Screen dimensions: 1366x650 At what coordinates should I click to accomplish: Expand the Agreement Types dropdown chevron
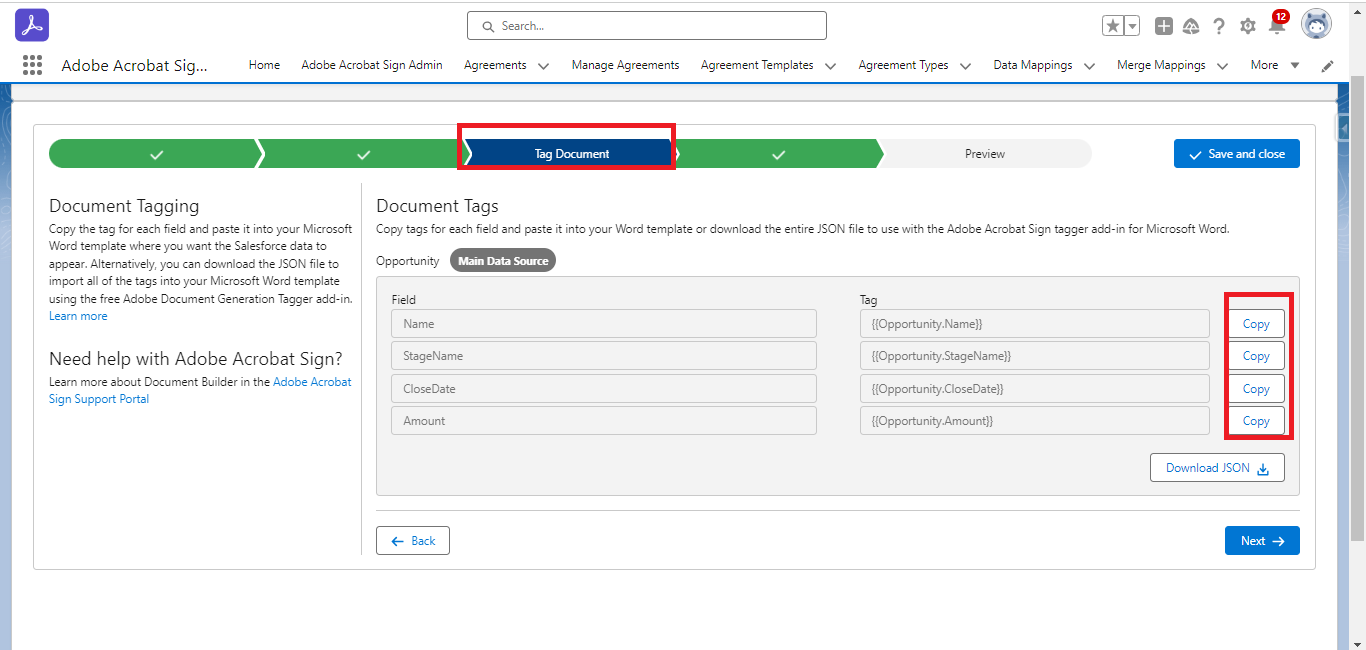[x=965, y=66]
